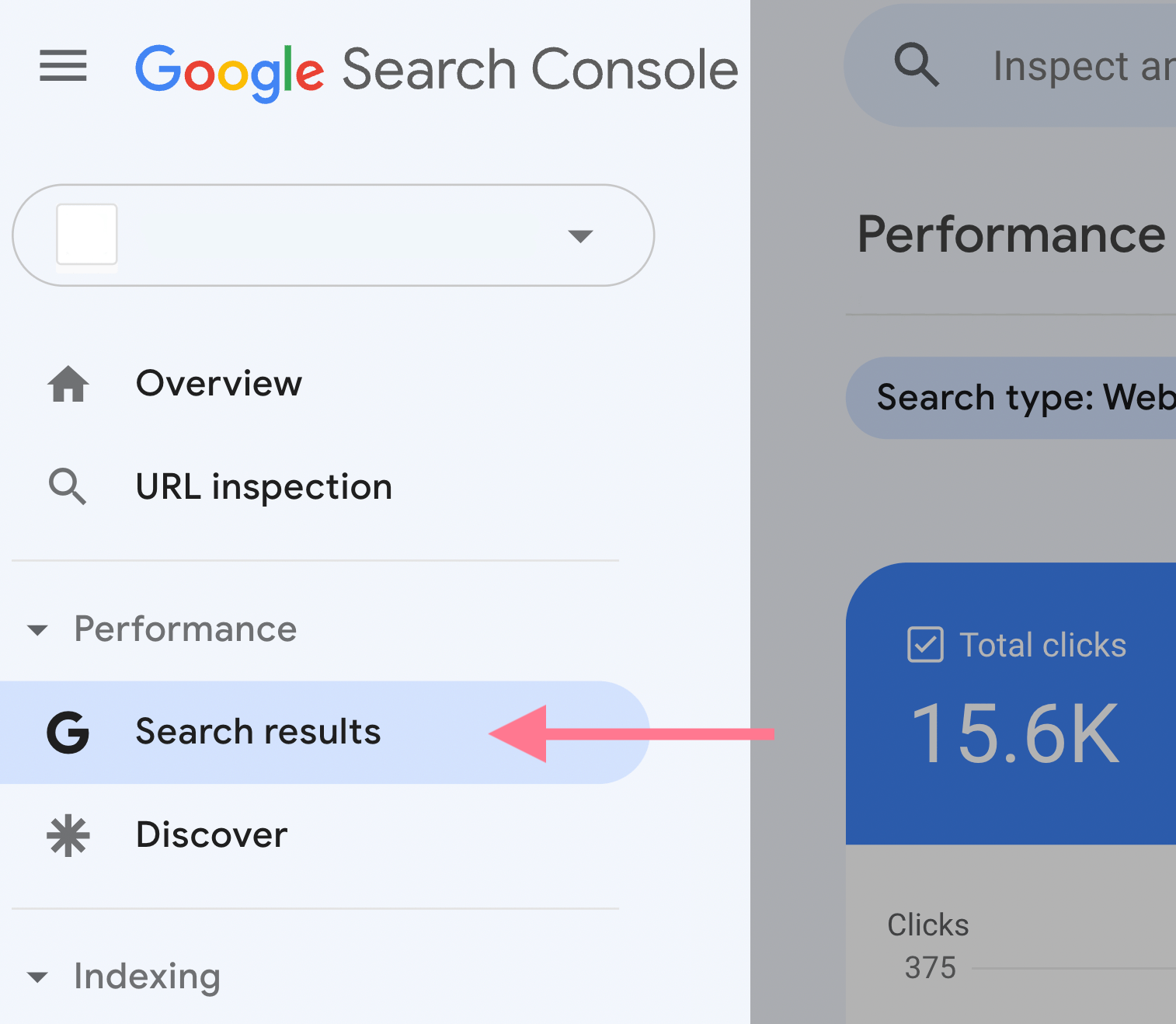Collapse the Performance section
The height and width of the screenshot is (1024, 1176).
click(37, 630)
